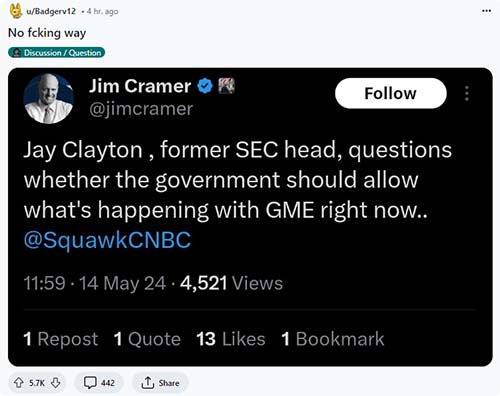Image resolution: width=500 pixels, height=396 pixels.
Task: Click Jim Cramer's verified badge
Action: click(205, 86)
